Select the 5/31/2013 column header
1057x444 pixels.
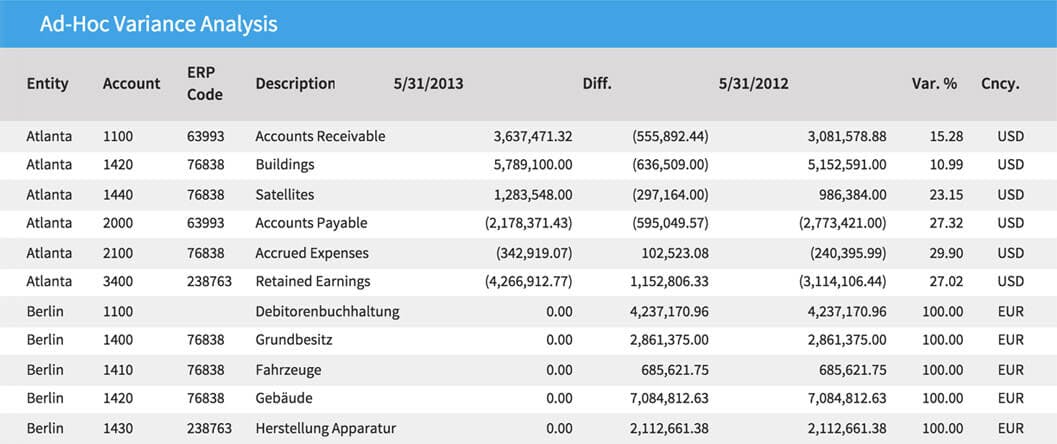[x=428, y=84]
